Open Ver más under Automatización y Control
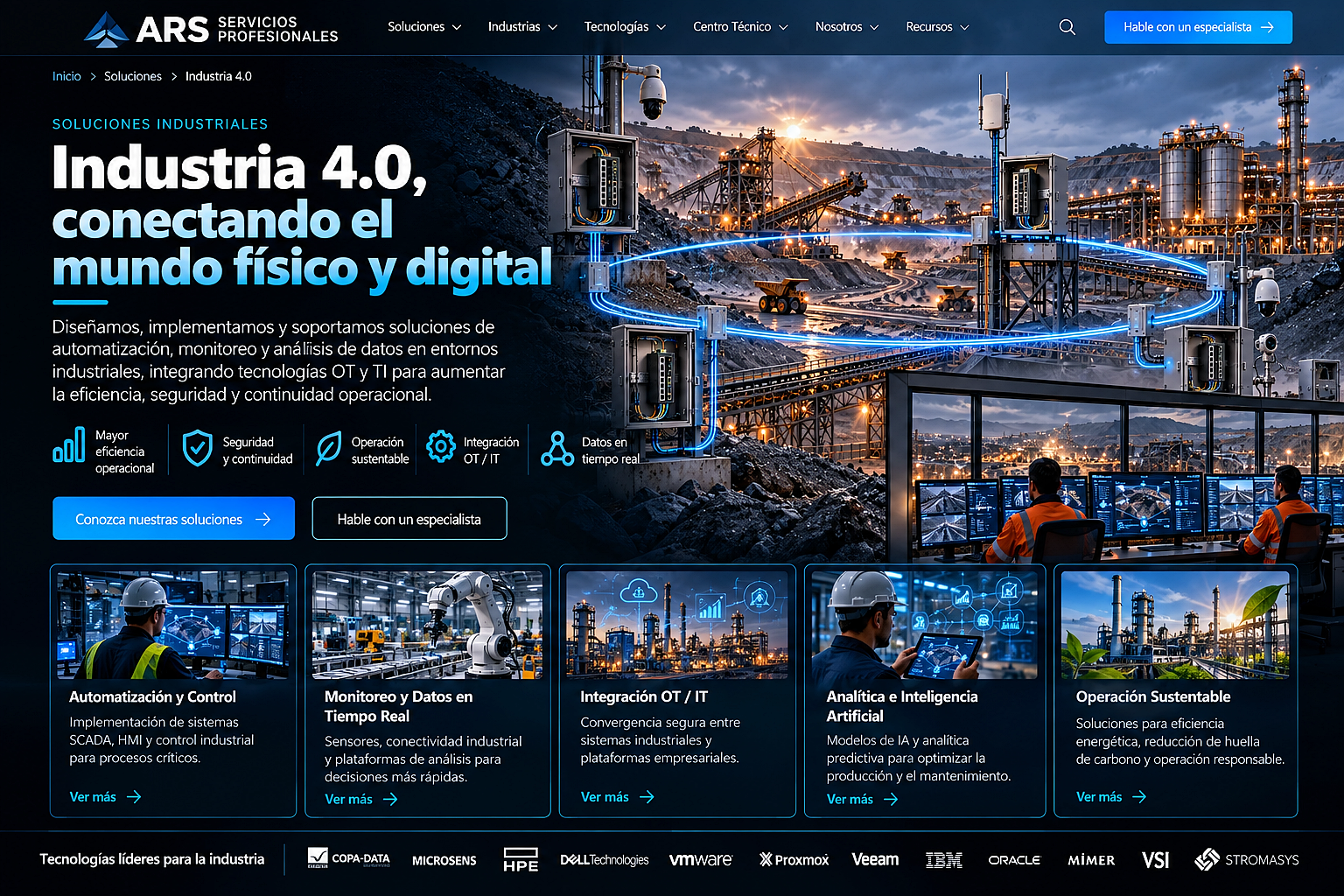The height and width of the screenshot is (896, 1344). tap(105, 797)
